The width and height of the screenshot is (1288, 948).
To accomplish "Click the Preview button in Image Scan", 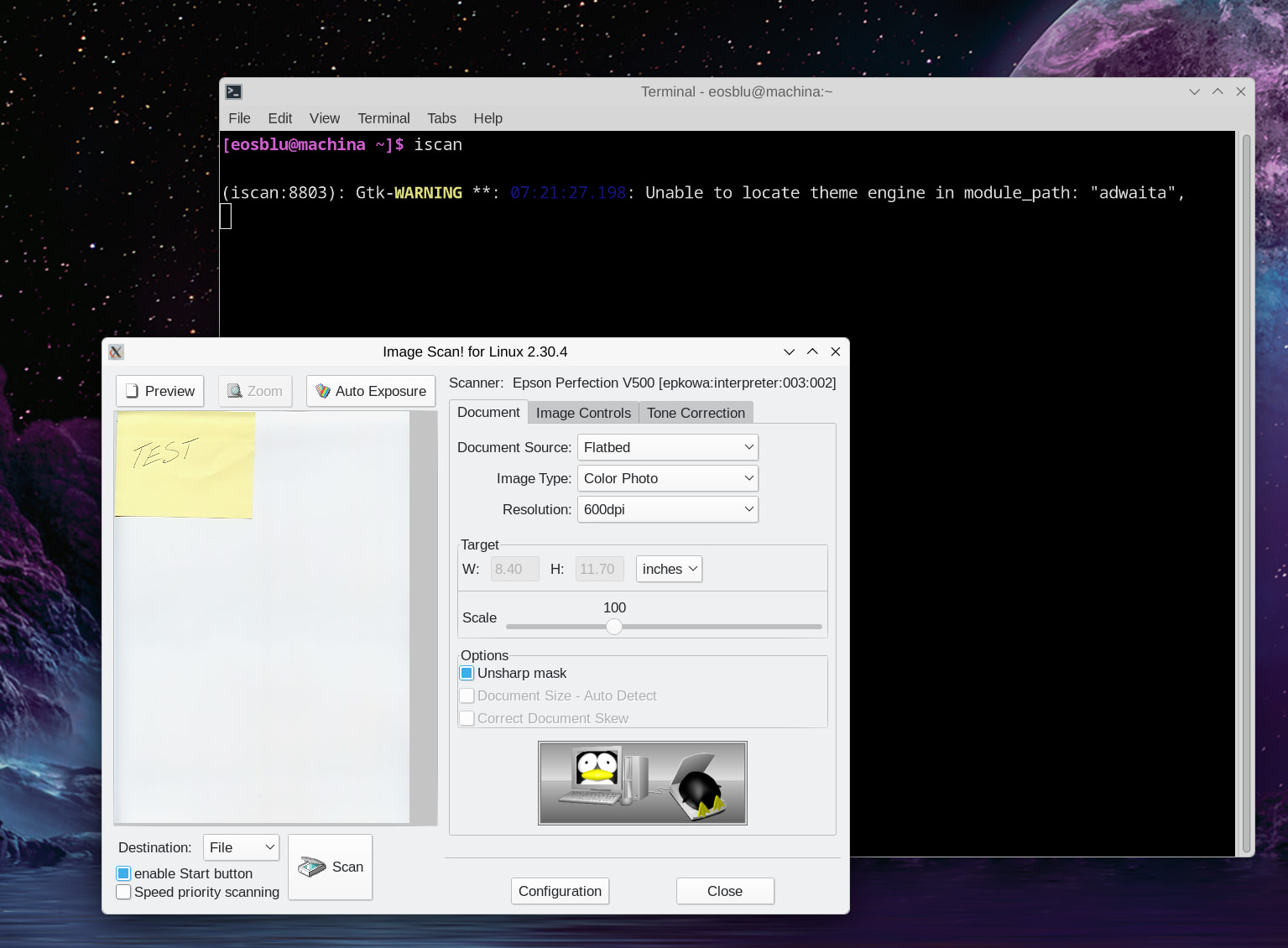I will pos(159,391).
